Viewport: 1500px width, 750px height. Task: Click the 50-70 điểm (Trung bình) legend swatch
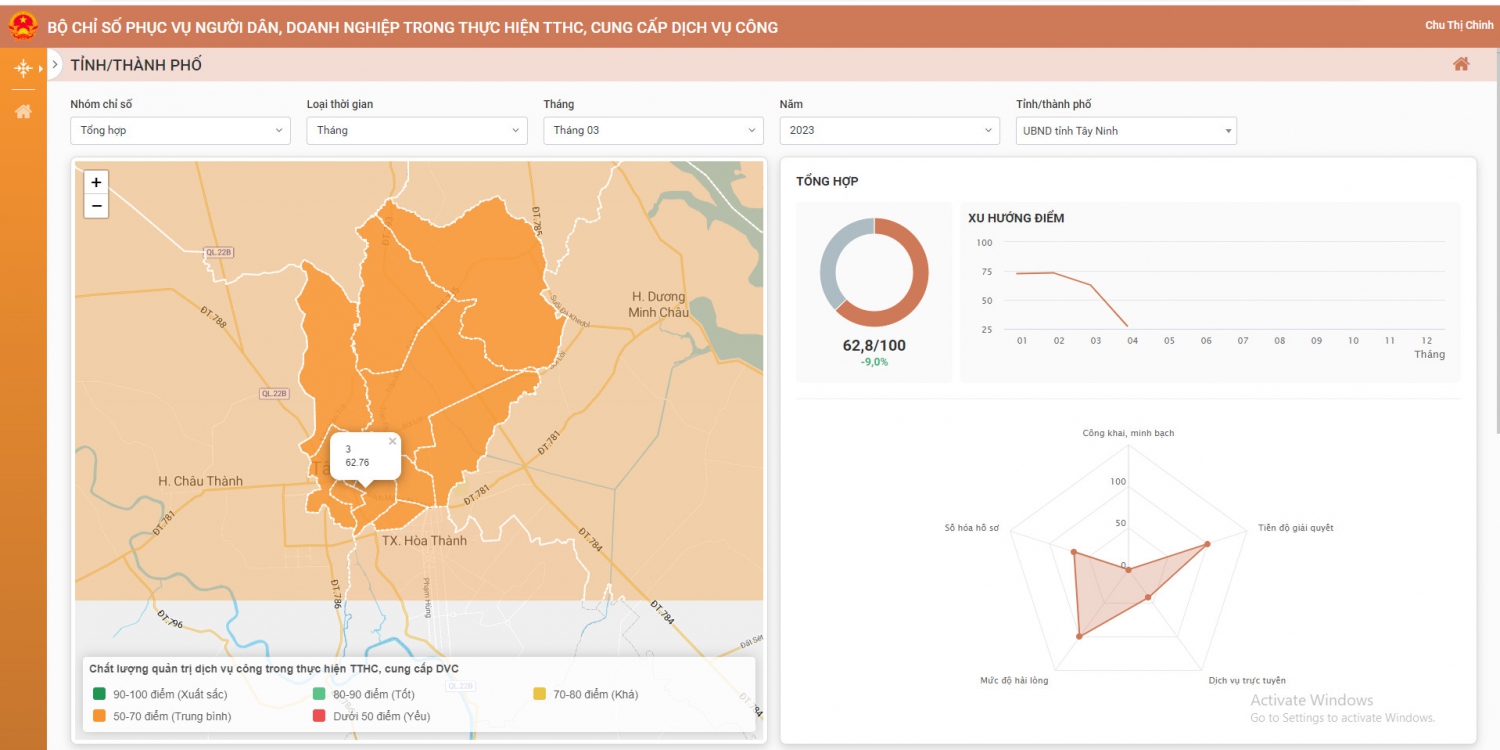[x=99, y=716]
